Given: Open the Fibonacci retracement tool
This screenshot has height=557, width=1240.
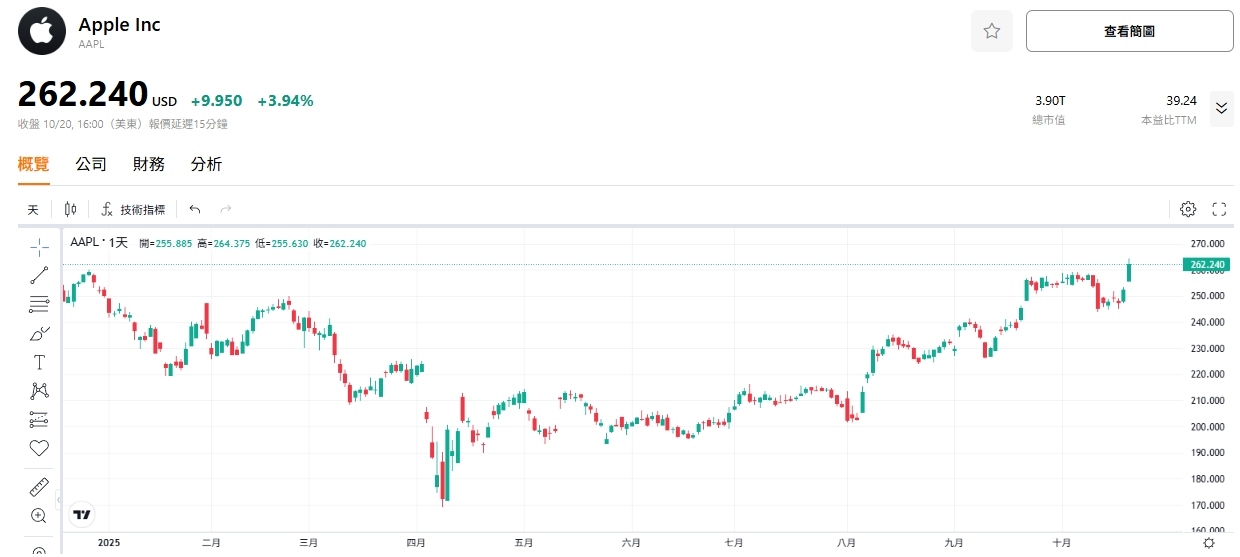Looking at the screenshot, I should point(39,304).
